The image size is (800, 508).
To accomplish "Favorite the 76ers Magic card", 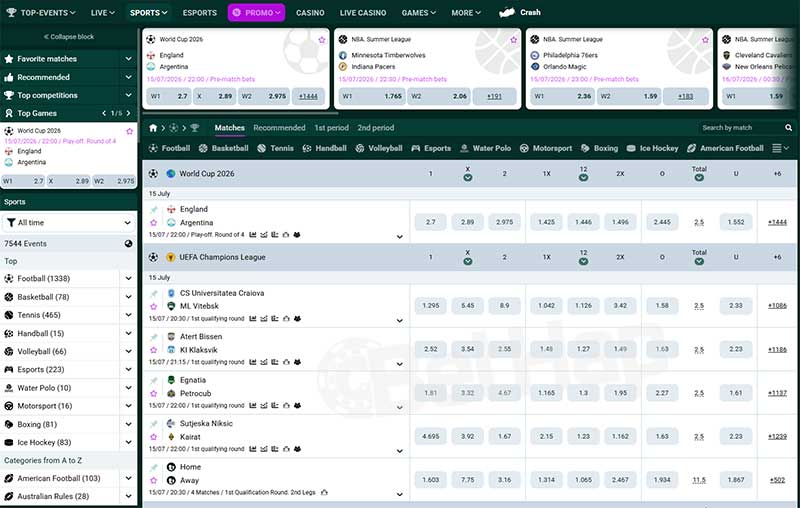I will 705,40.
